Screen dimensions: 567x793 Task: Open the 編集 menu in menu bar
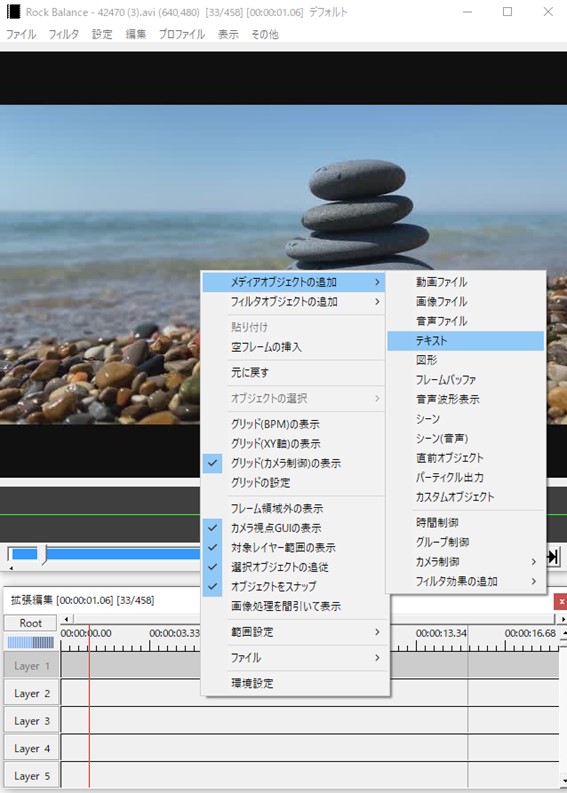136,34
